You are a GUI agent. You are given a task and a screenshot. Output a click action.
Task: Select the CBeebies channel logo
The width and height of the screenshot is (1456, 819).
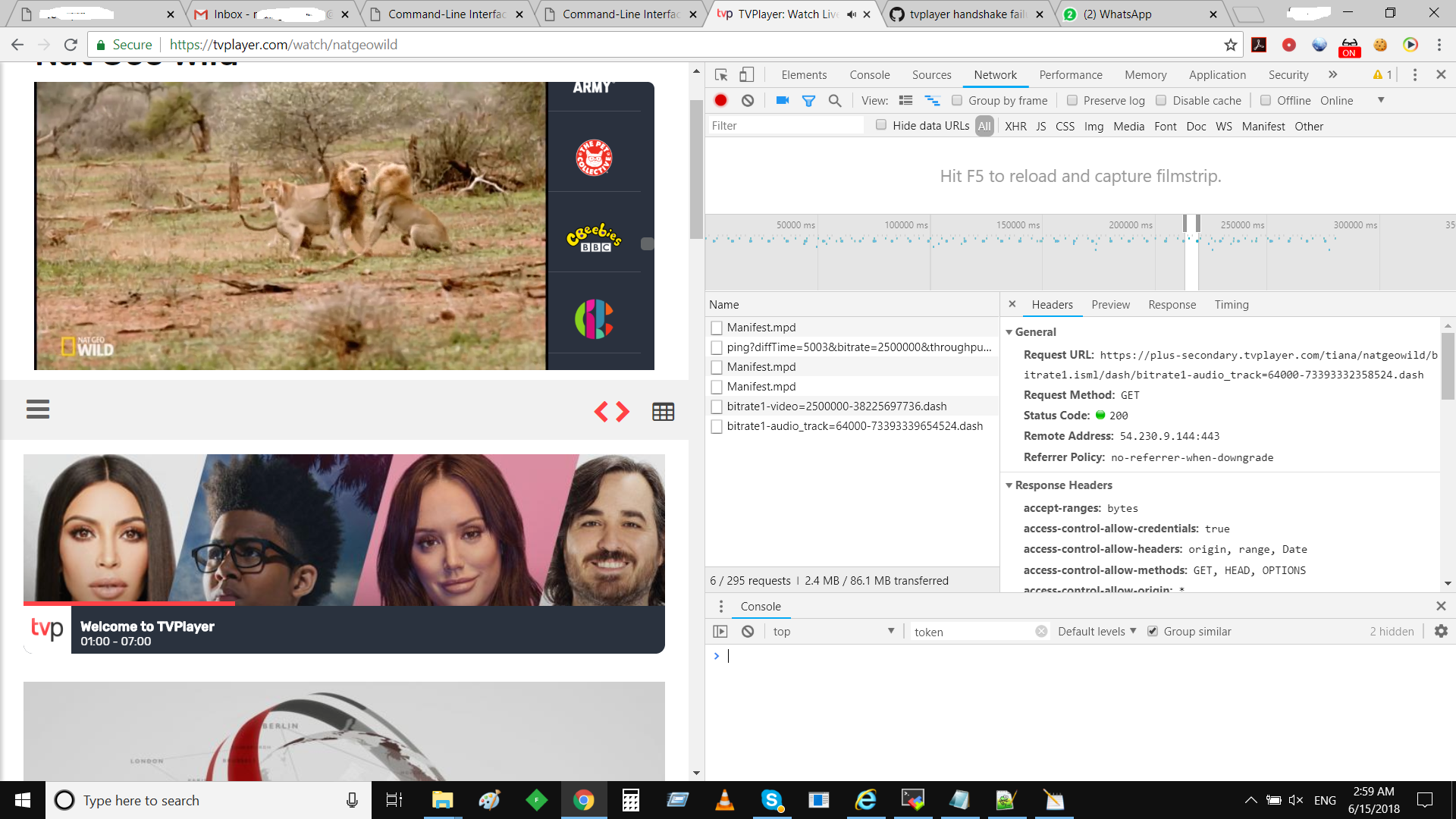[594, 237]
